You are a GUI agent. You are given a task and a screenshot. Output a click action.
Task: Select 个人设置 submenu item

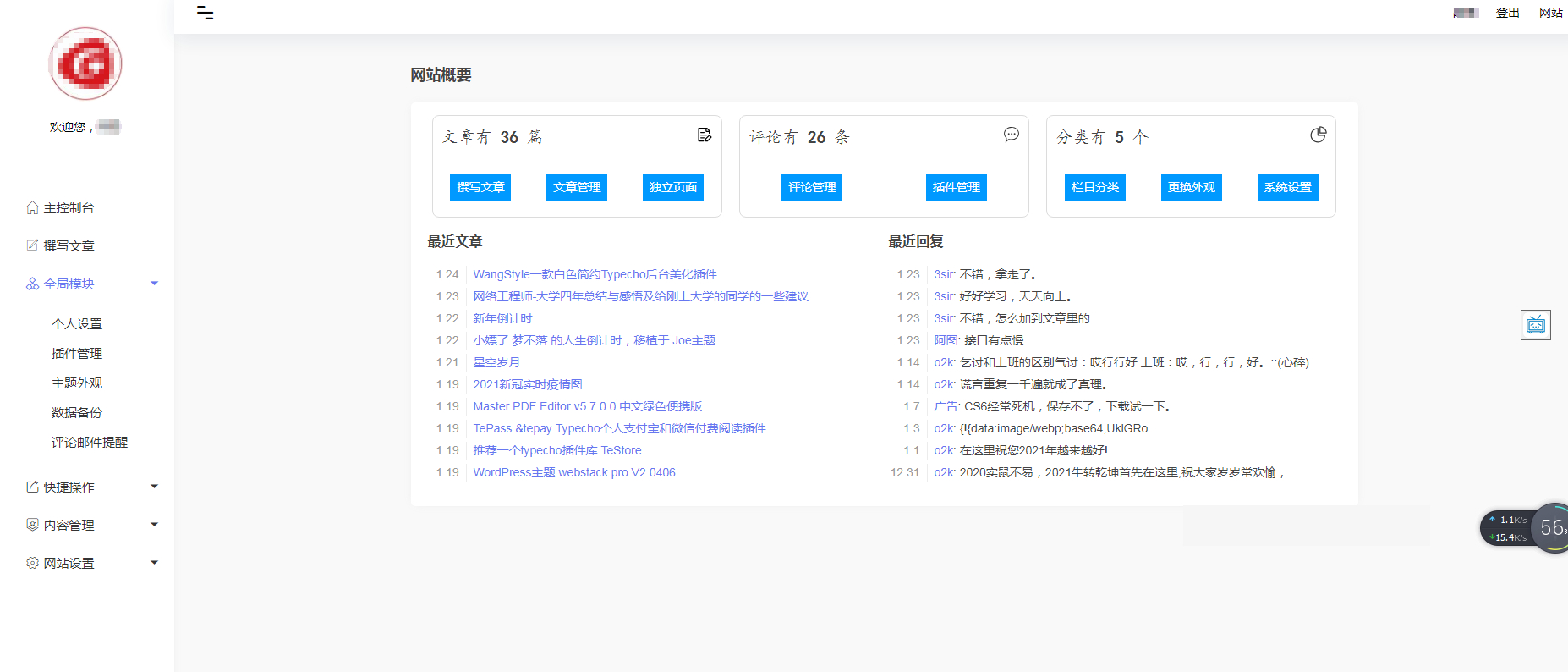coord(77,323)
